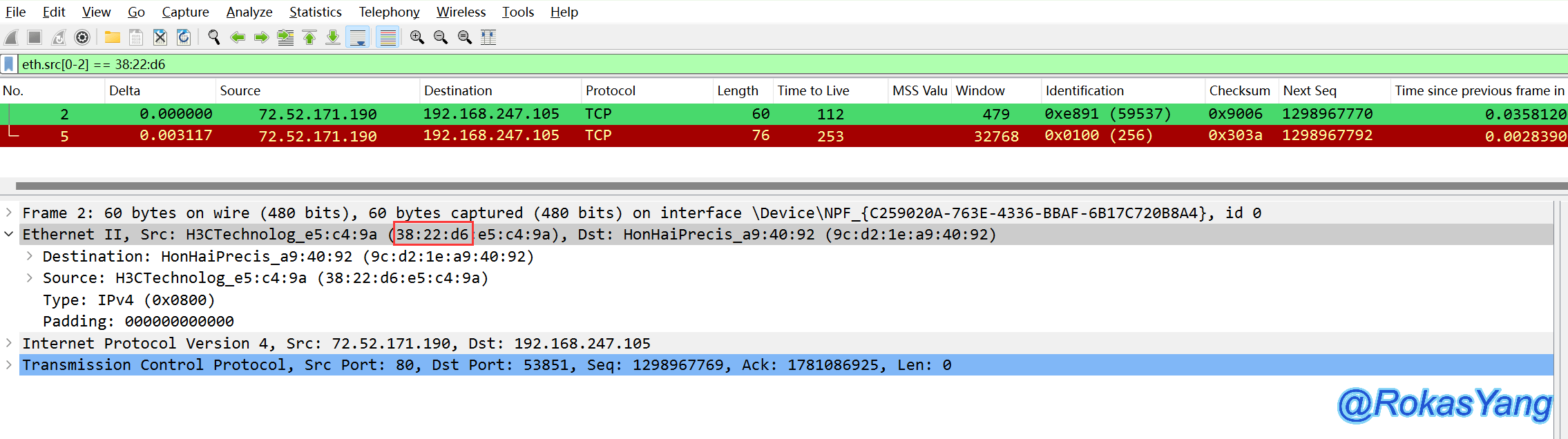Viewport: 1568px width, 439px height.
Task: Jump to the first packet
Action: pos(309,37)
